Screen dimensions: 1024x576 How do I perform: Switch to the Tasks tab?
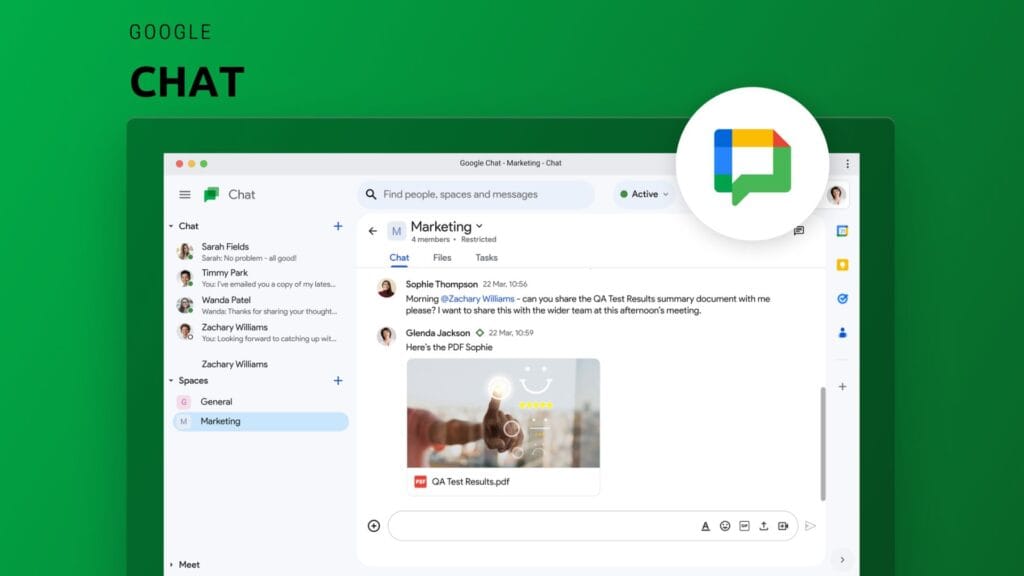(487, 258)
